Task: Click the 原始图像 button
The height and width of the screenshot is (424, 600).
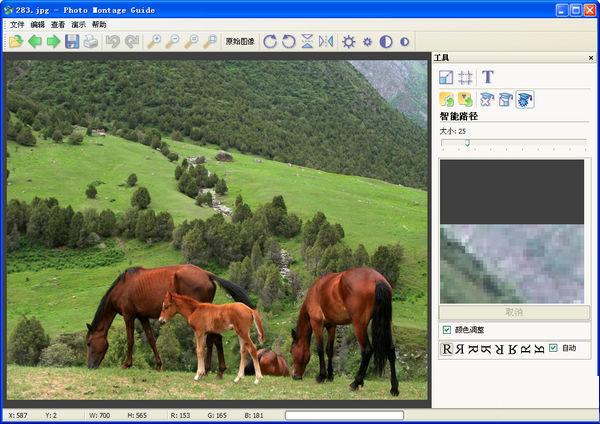Action: click(x=240, y=41)
